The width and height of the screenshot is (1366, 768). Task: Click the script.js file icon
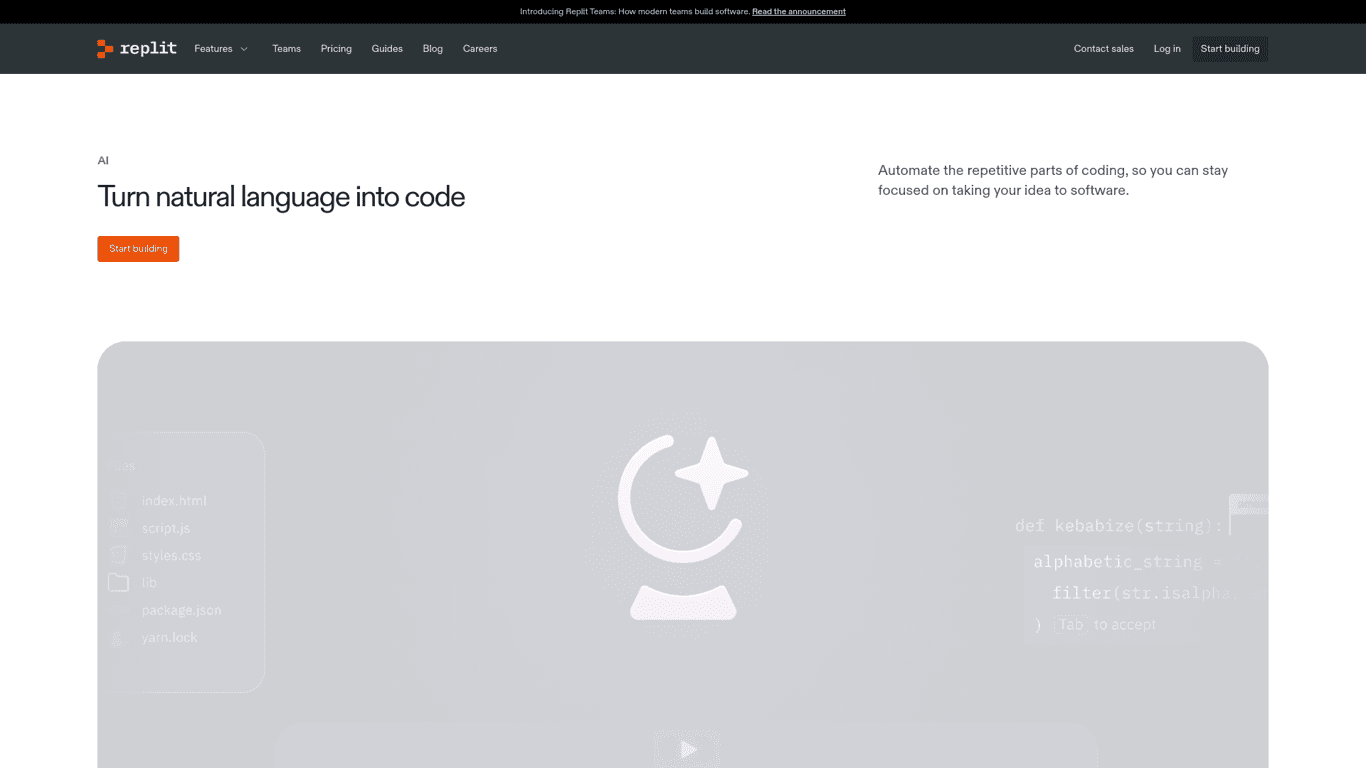119,528
